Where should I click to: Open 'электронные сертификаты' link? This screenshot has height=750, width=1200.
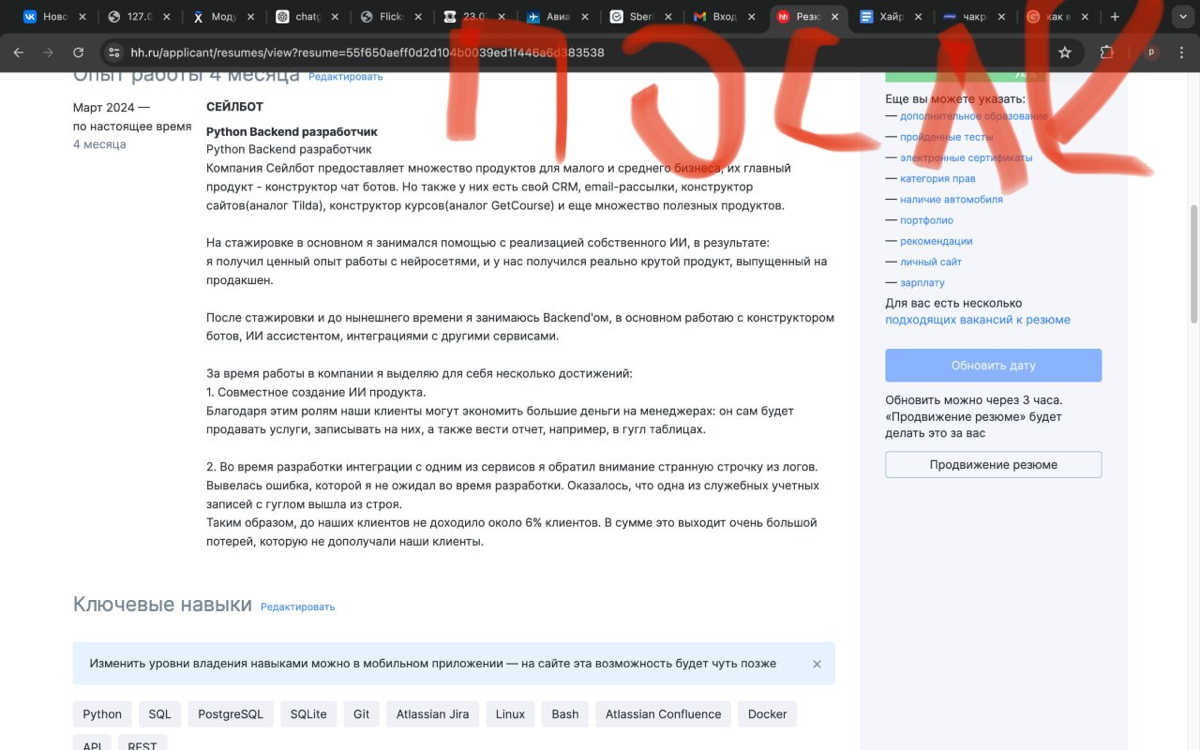pyautogui.click(x=965, y=158)
